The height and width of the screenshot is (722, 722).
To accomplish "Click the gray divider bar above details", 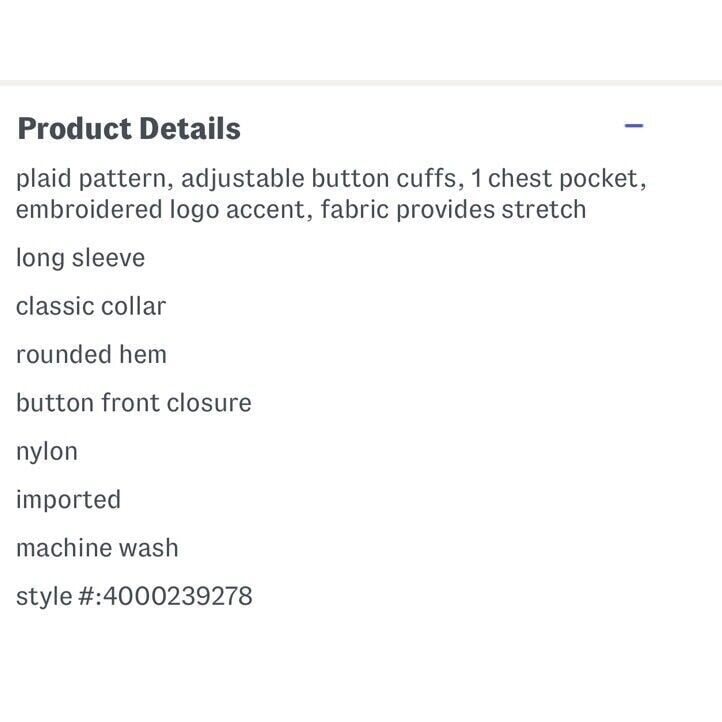I will click(x=361, y=83).
